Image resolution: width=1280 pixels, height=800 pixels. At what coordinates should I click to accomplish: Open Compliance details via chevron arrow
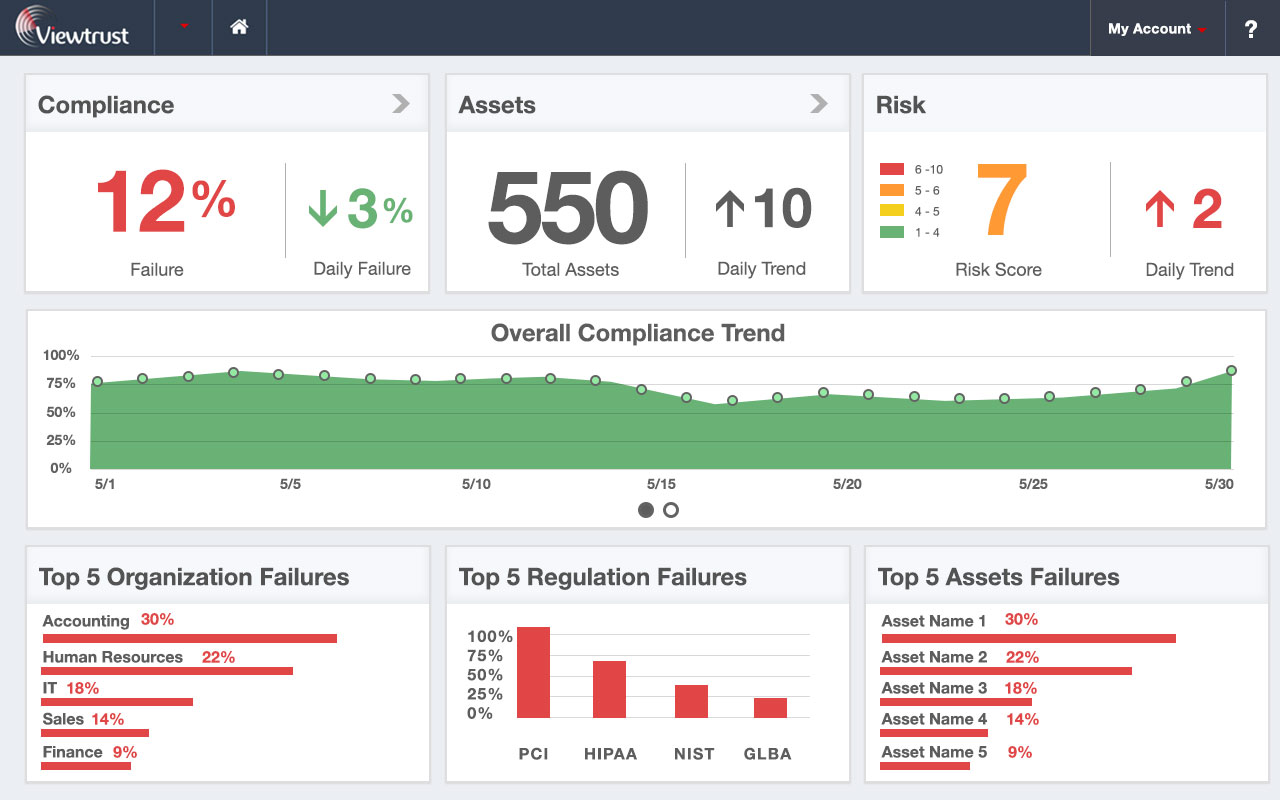point(401,104)
